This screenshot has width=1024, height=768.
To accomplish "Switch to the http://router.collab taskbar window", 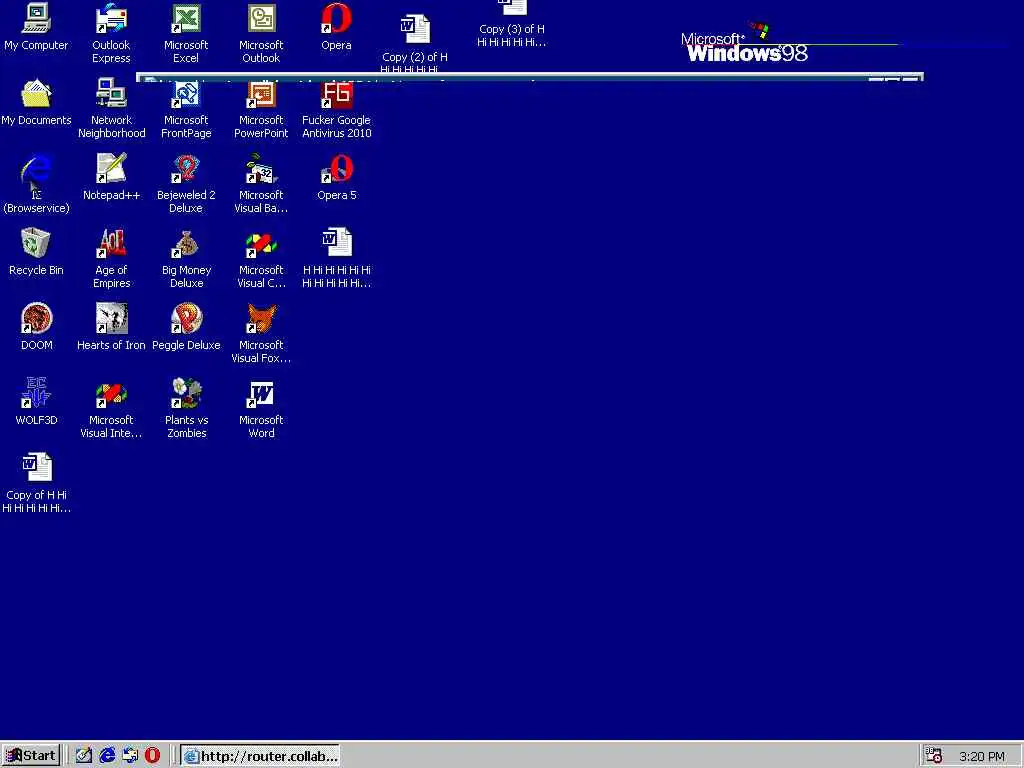I will coord(260,756).
